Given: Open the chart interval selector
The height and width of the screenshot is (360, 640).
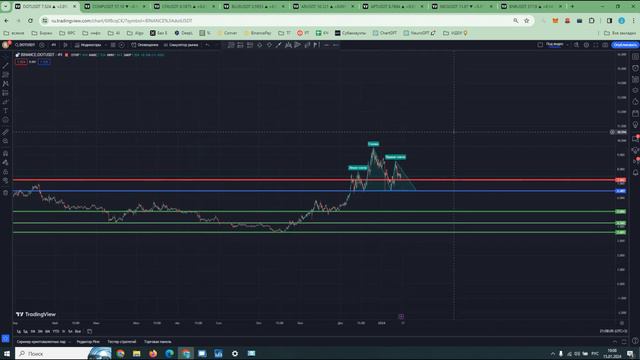Looking at the screenshot, I should pyautogui.click(x=53, y=45).
